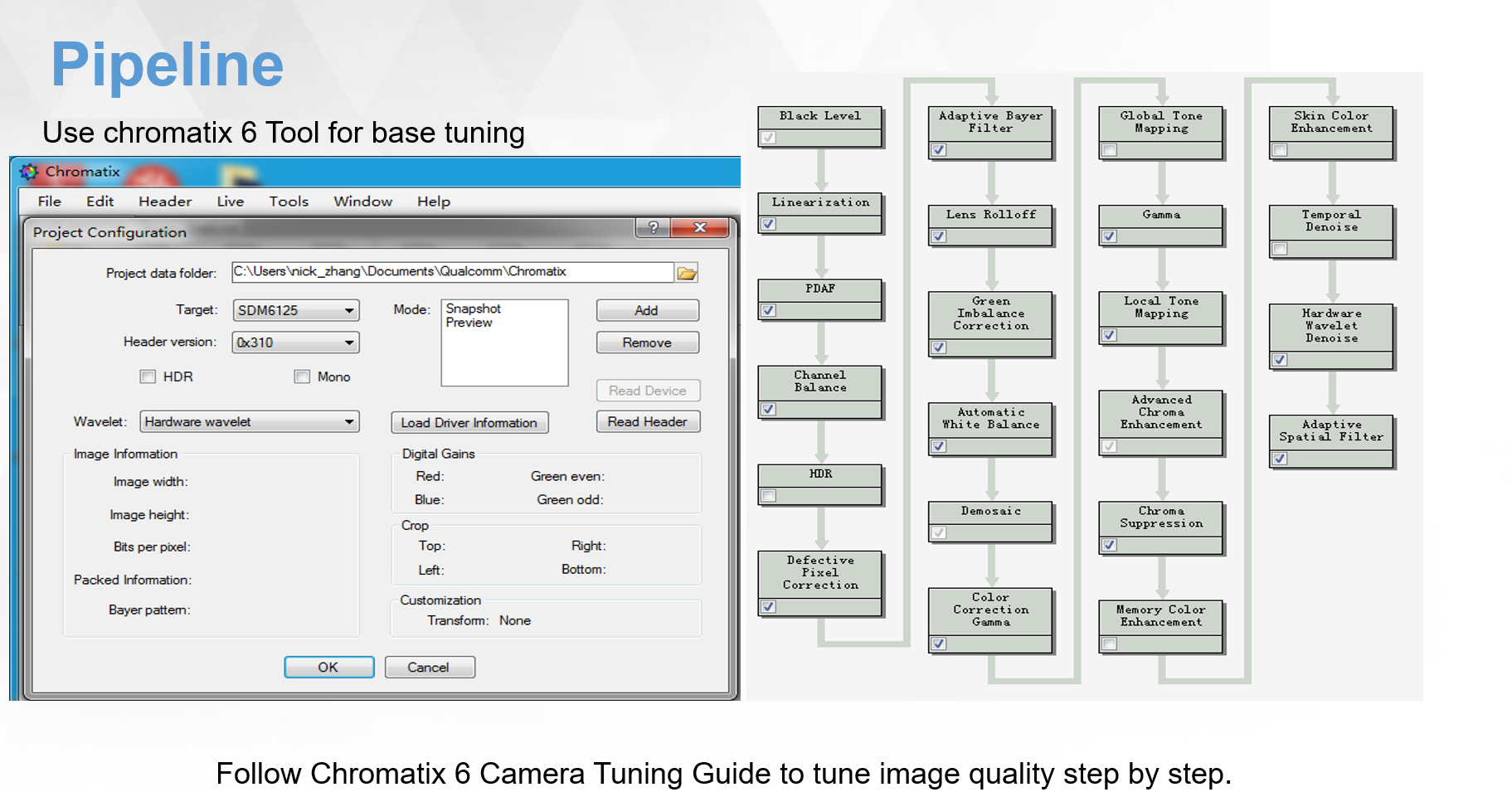The height and width of the screenshot is (792, 1512).
Task: Click the Remove button
Action: click(647, 343)
